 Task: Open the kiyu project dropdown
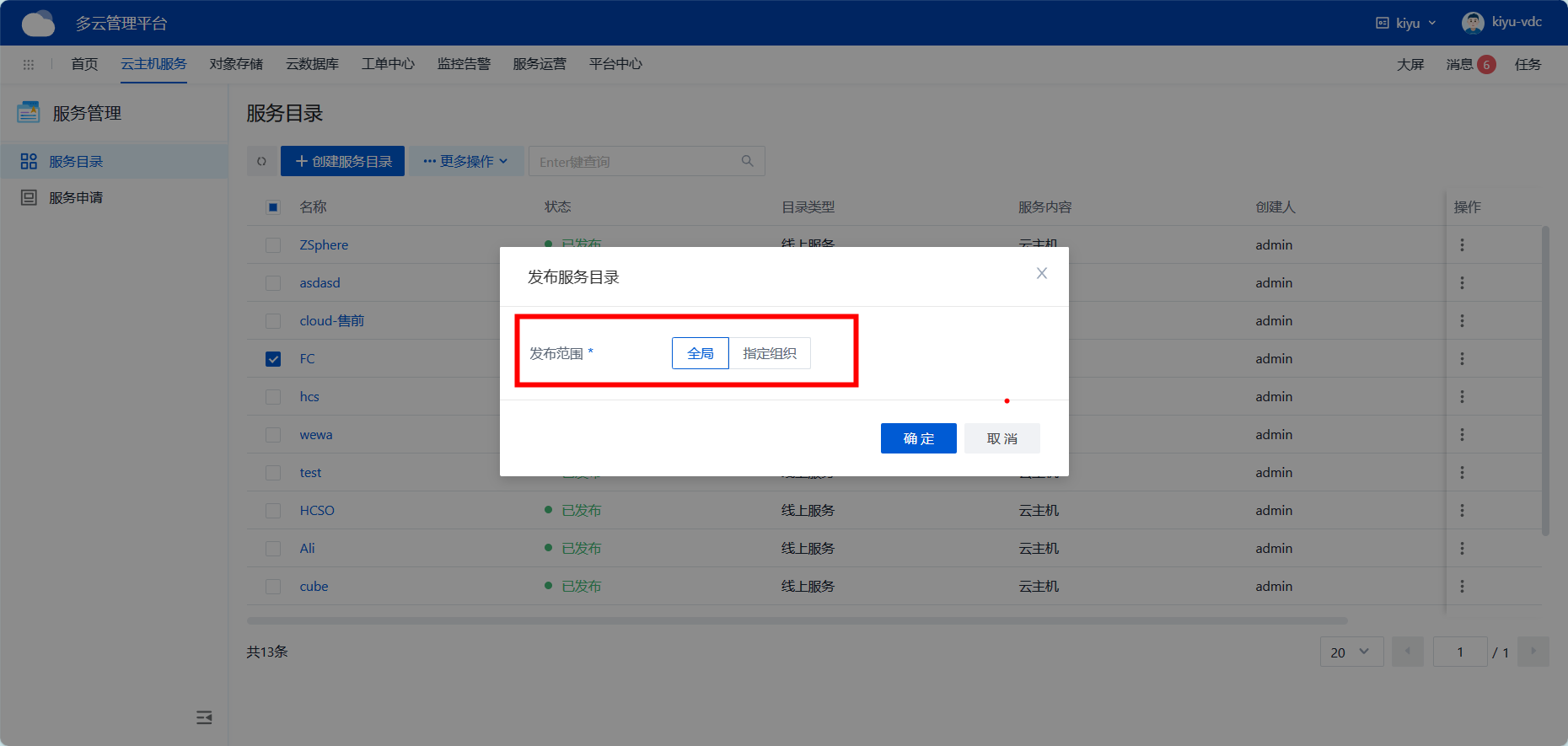pos(1406,23)
